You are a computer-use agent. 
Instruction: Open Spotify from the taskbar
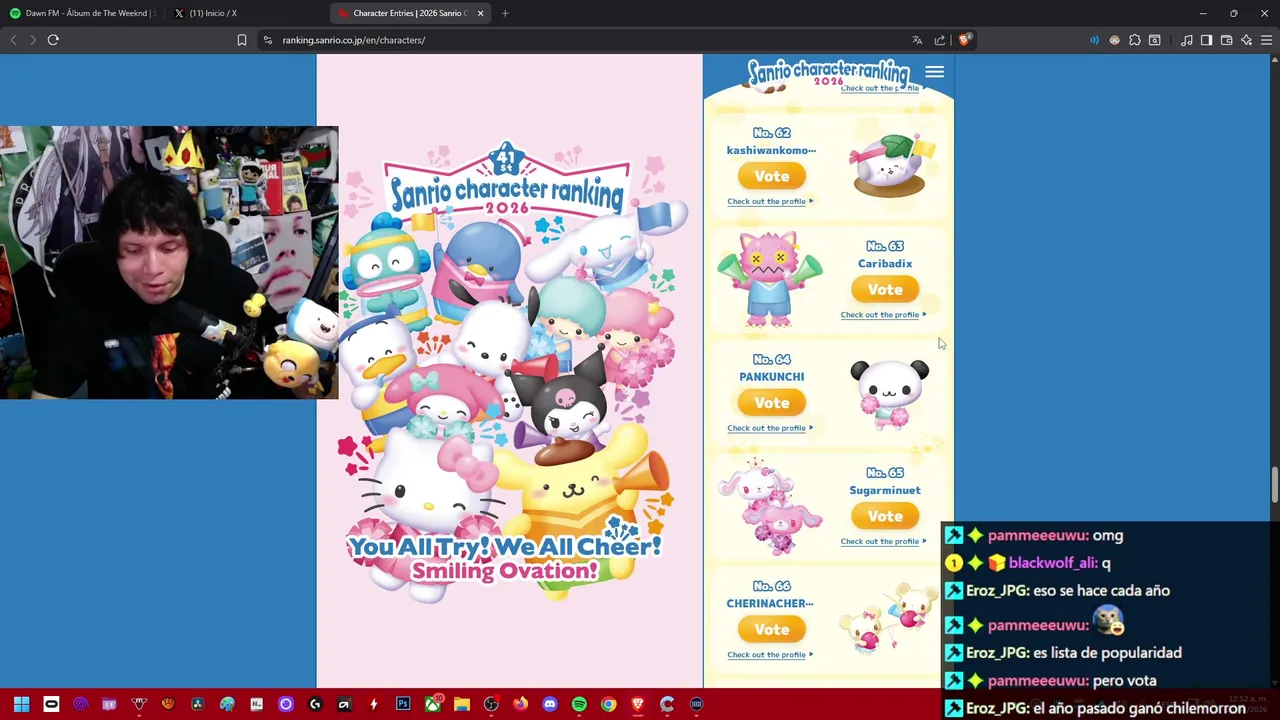(579, 704)
